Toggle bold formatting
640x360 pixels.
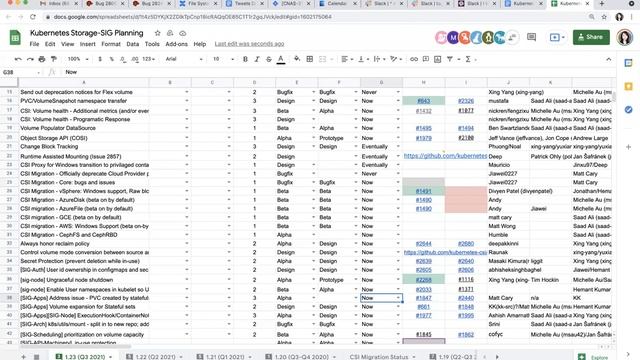click(x=245, y=59)
